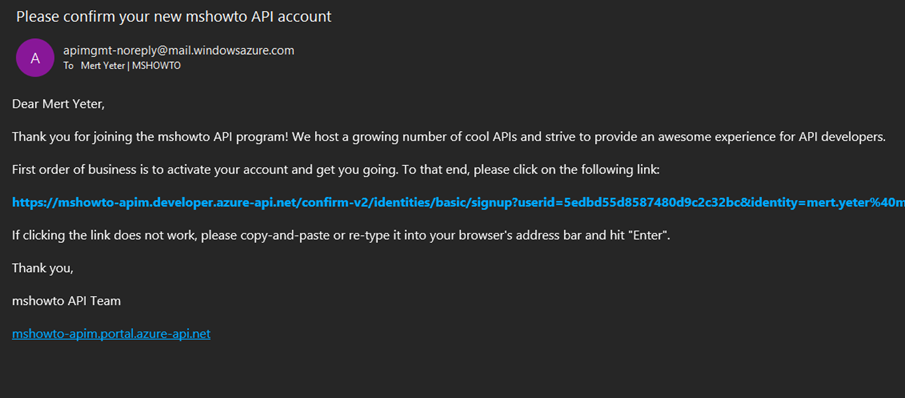This screenshot has width=905, height=398.
Task: Click the "If clicking the link" instruction line
Action: tap(341, 236)
